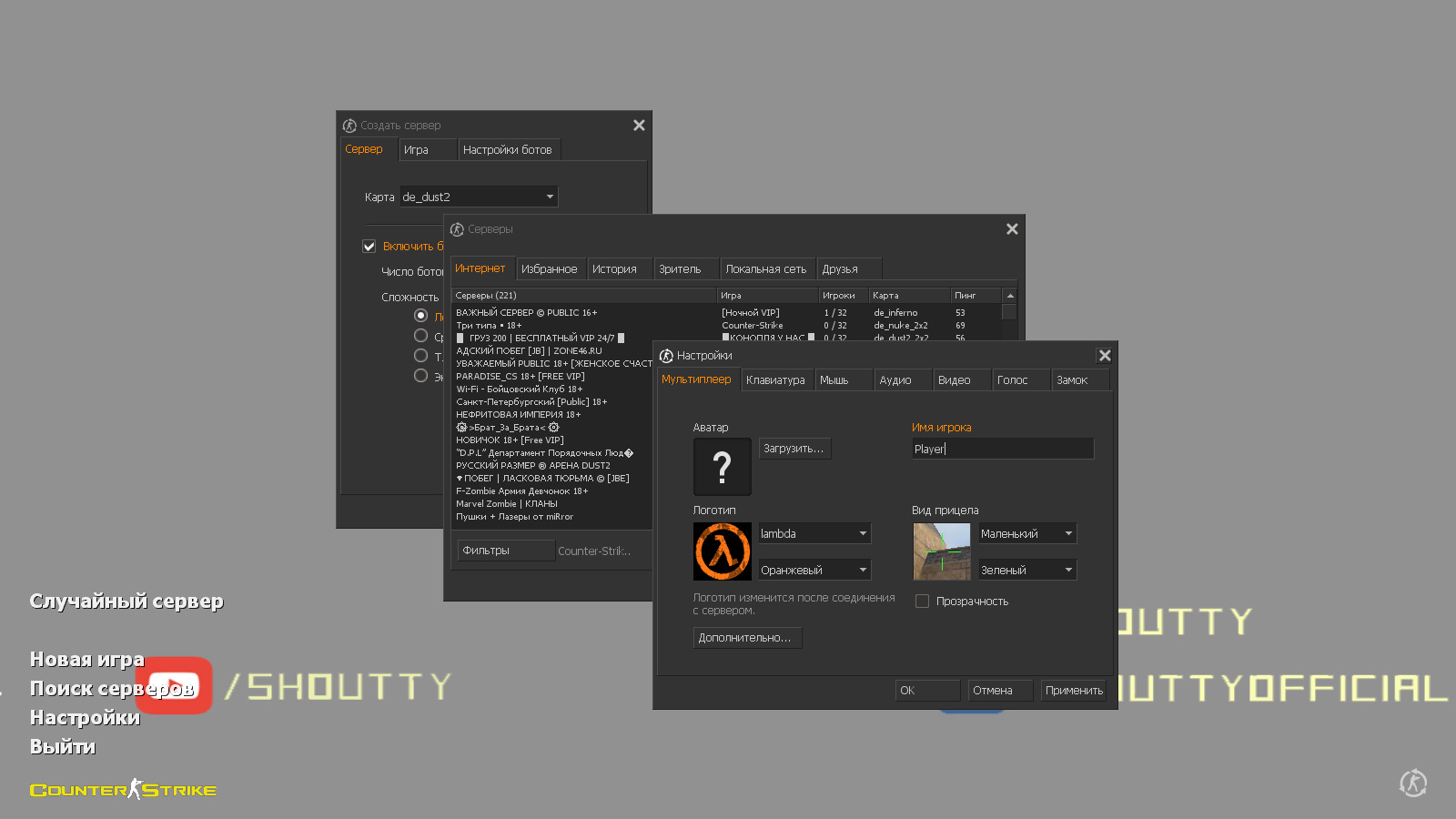This screenshot has width=1456, height=819.
Task: Click the Имя игрока text field
Action: pos(1002,449)
